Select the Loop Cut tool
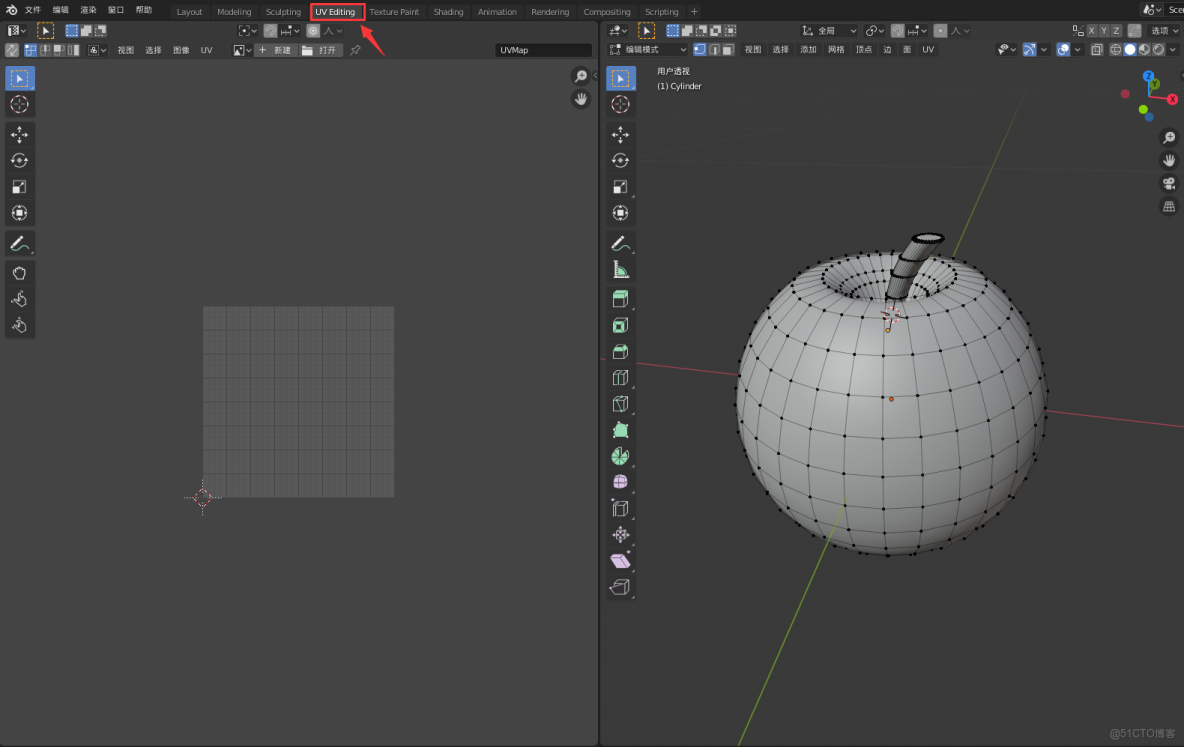Viewport: 1184px width, 747px height. coord(620,377)
